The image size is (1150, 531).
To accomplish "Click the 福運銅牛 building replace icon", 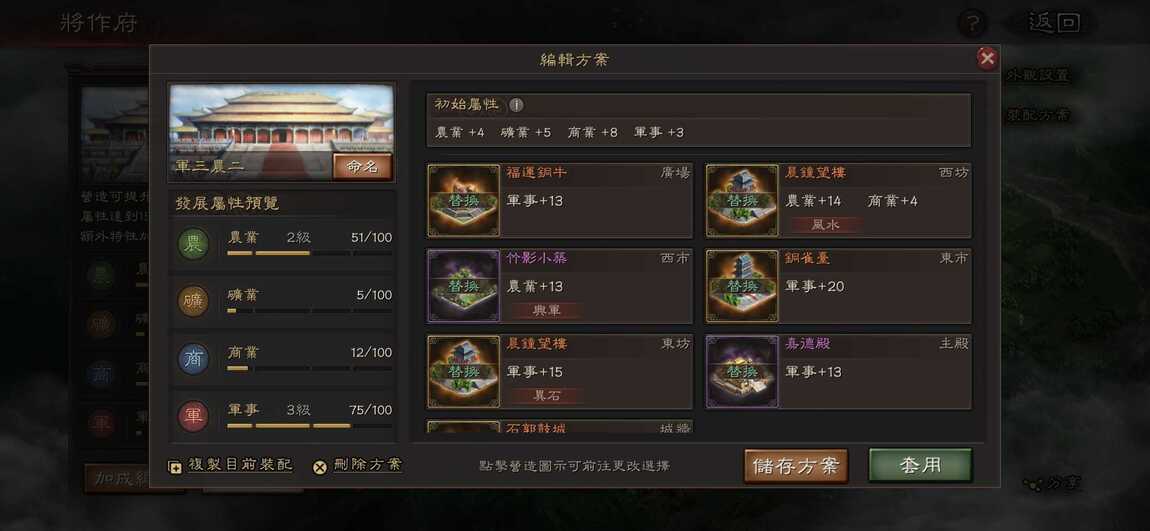I will [x=464, y=200].
